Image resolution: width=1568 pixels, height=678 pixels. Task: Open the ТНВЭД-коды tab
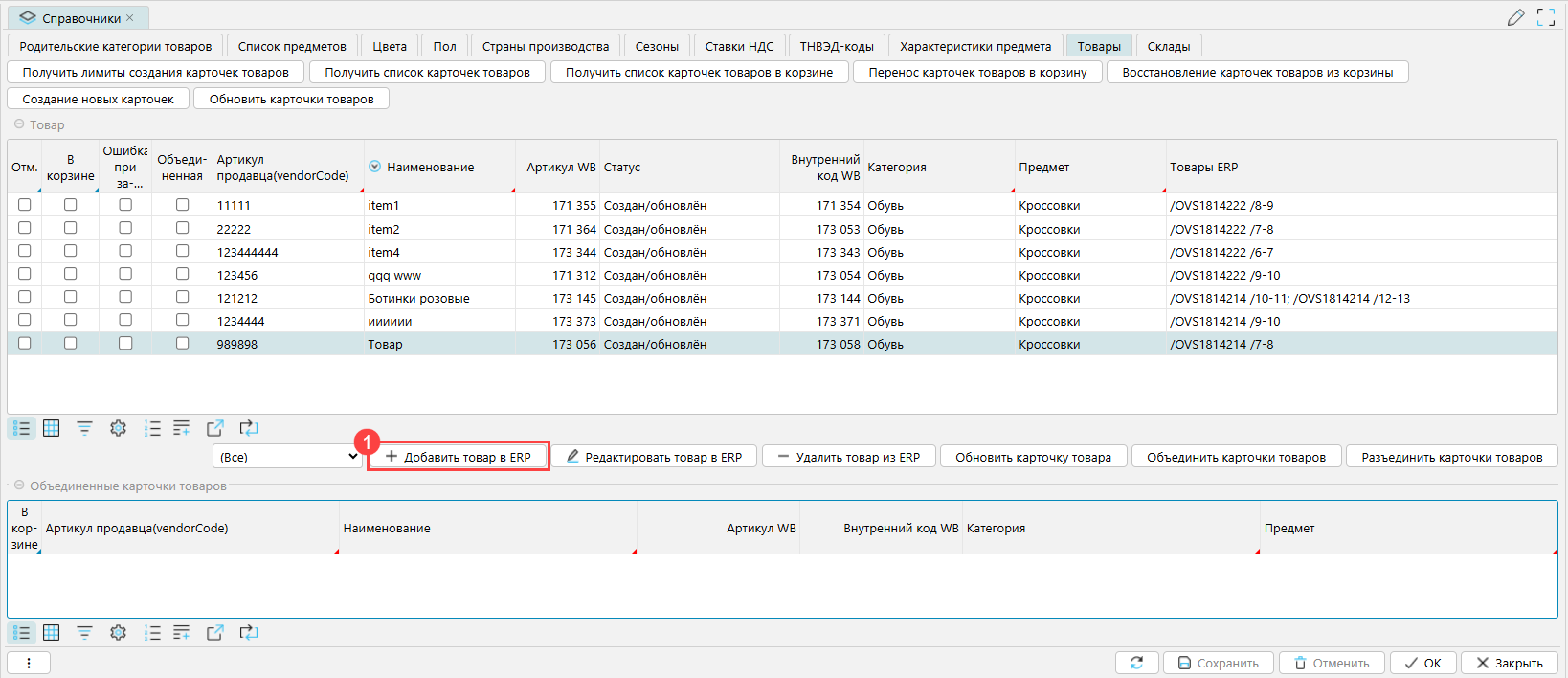pos(836,46)
